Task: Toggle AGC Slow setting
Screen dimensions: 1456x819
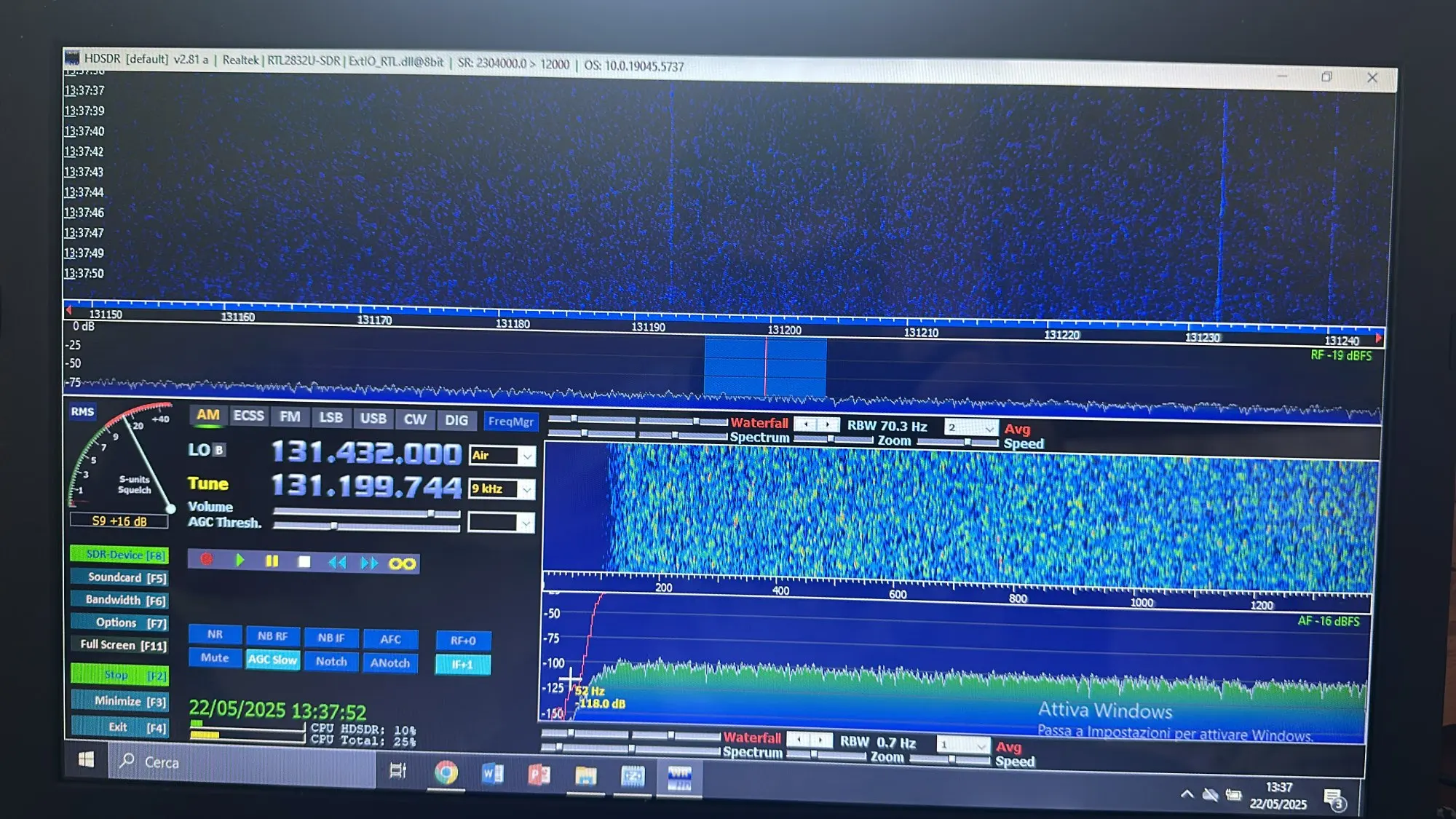Action: point(272,660)
